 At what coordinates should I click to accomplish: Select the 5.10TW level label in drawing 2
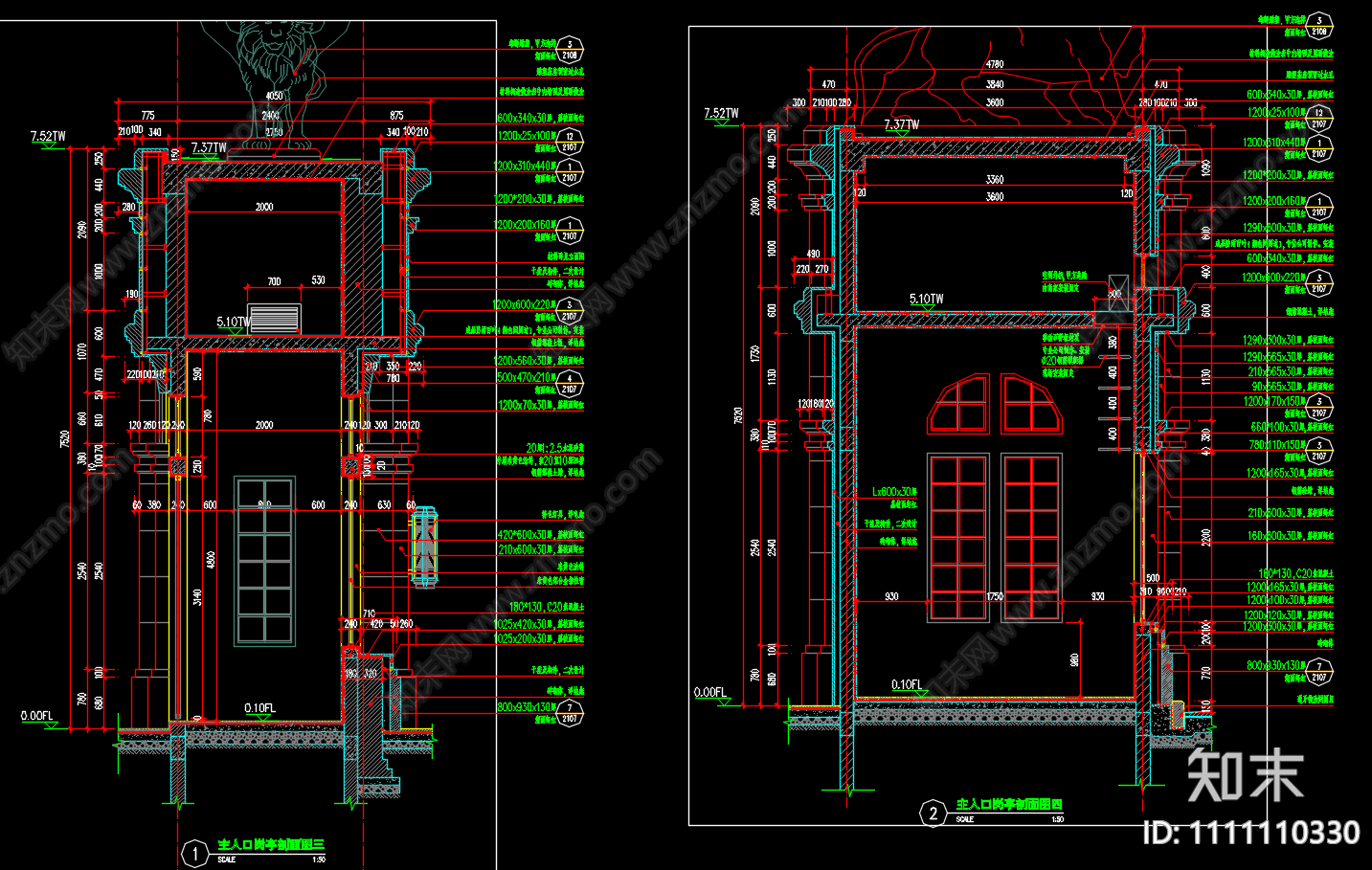[x=926, y=299]
